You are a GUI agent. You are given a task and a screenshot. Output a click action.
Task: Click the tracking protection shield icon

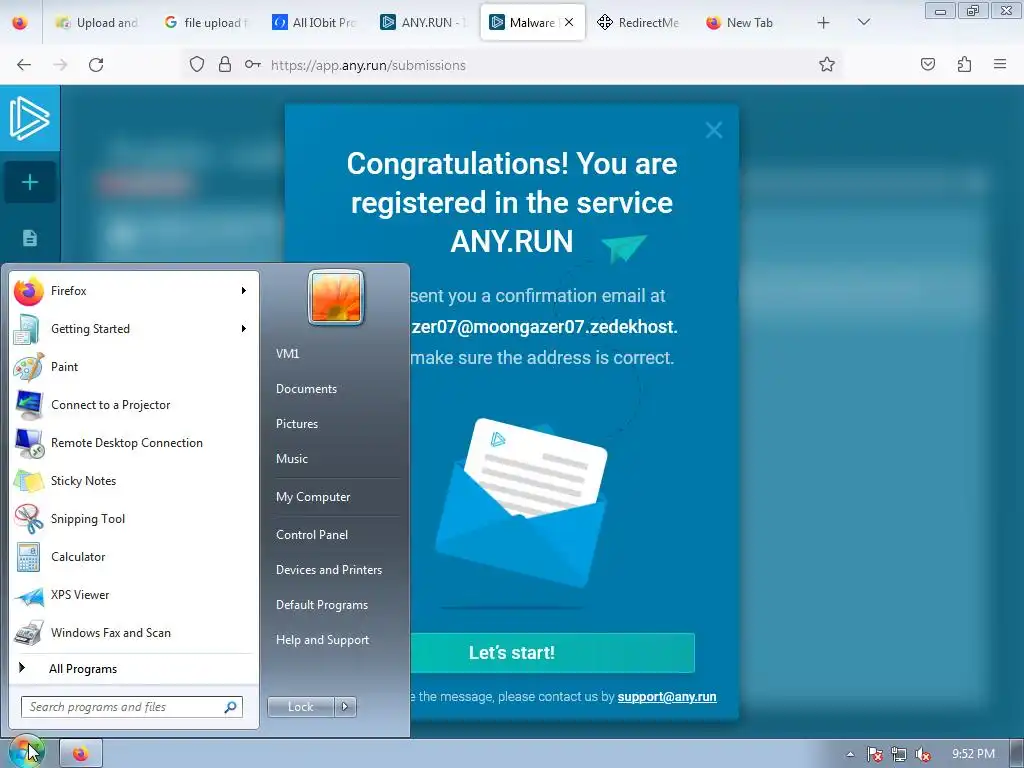pos(197,65)
